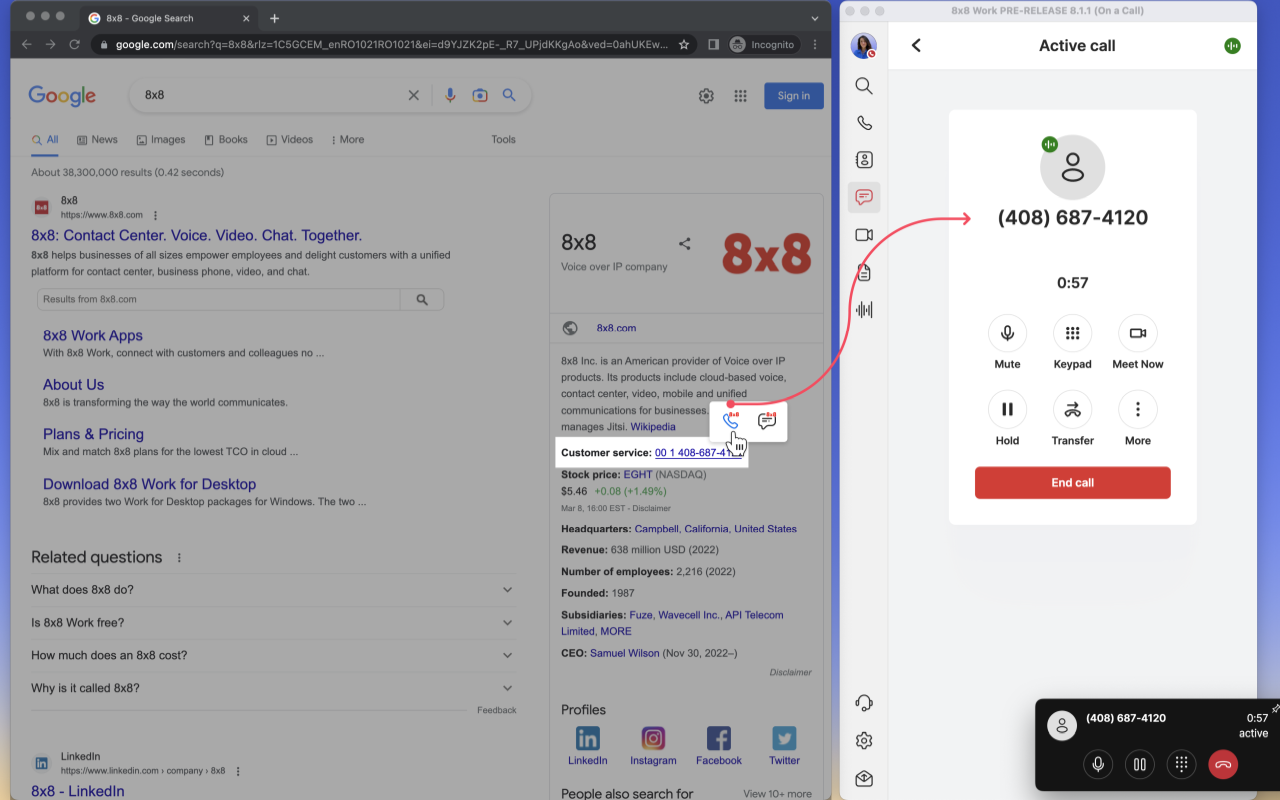1280x800 pixels.
Task: Open the Plans & Pricing search result
Action: tap(93, 434)
